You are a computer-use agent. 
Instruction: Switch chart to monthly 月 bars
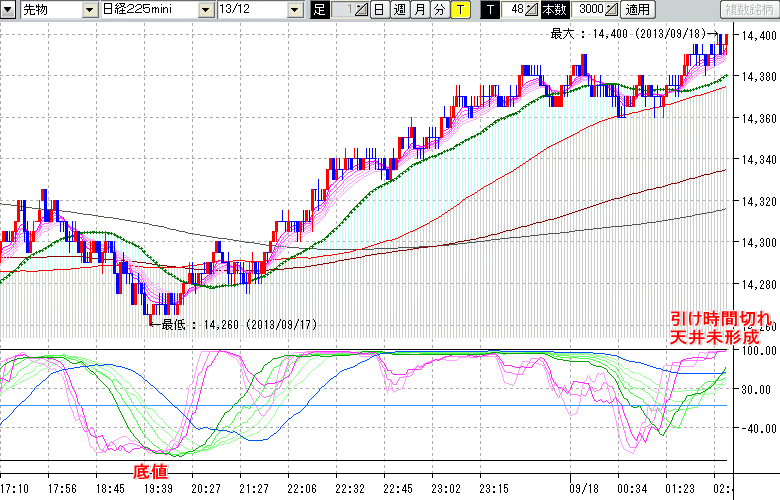pos(419,10)
